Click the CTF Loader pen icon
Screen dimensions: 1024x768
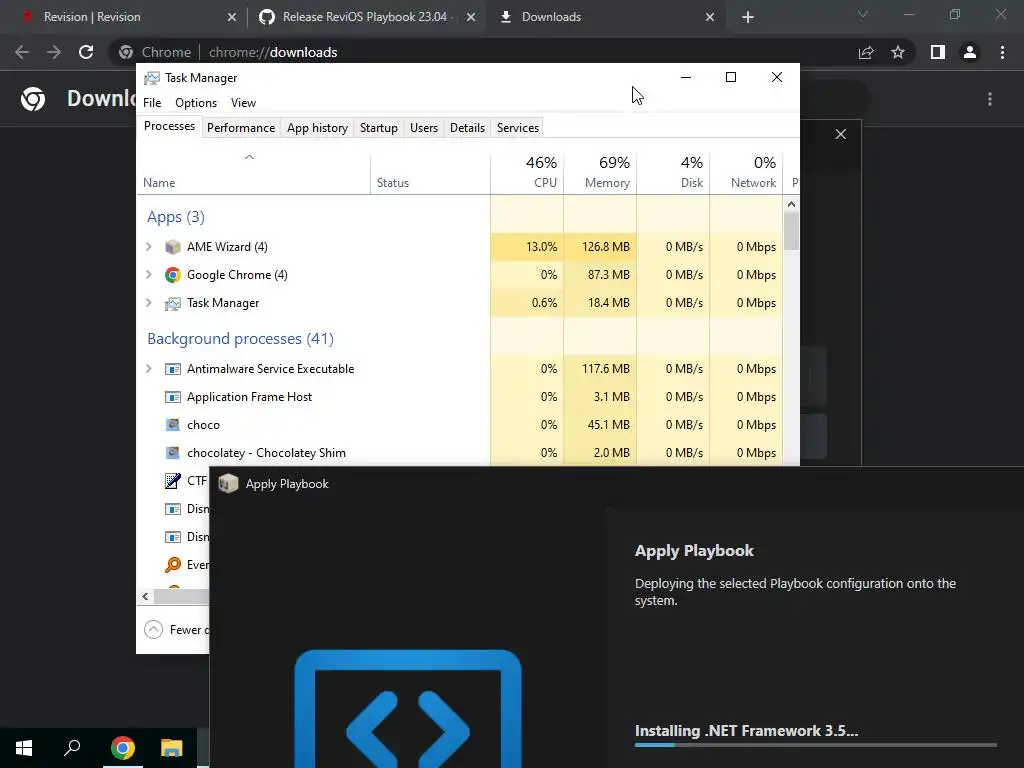tap(172, 481)
